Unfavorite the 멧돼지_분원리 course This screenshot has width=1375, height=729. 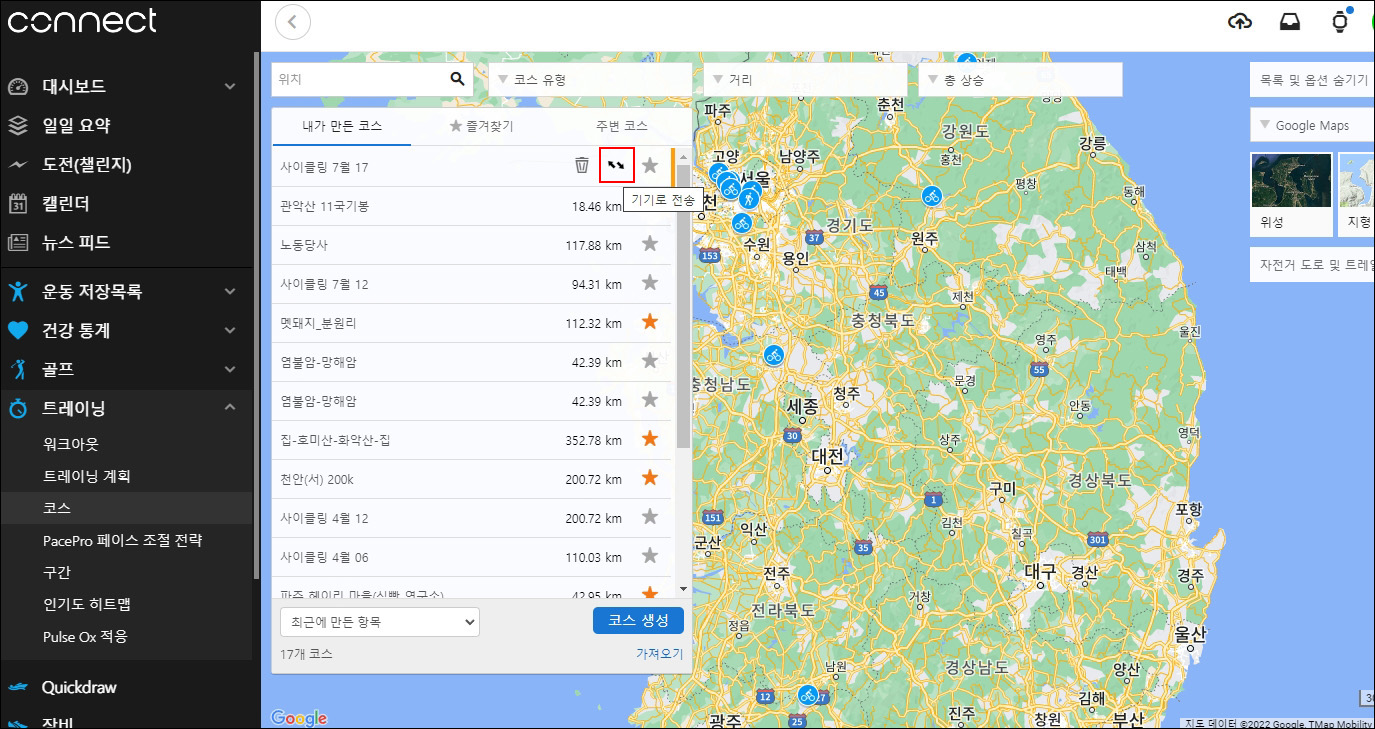pos(650,321)
